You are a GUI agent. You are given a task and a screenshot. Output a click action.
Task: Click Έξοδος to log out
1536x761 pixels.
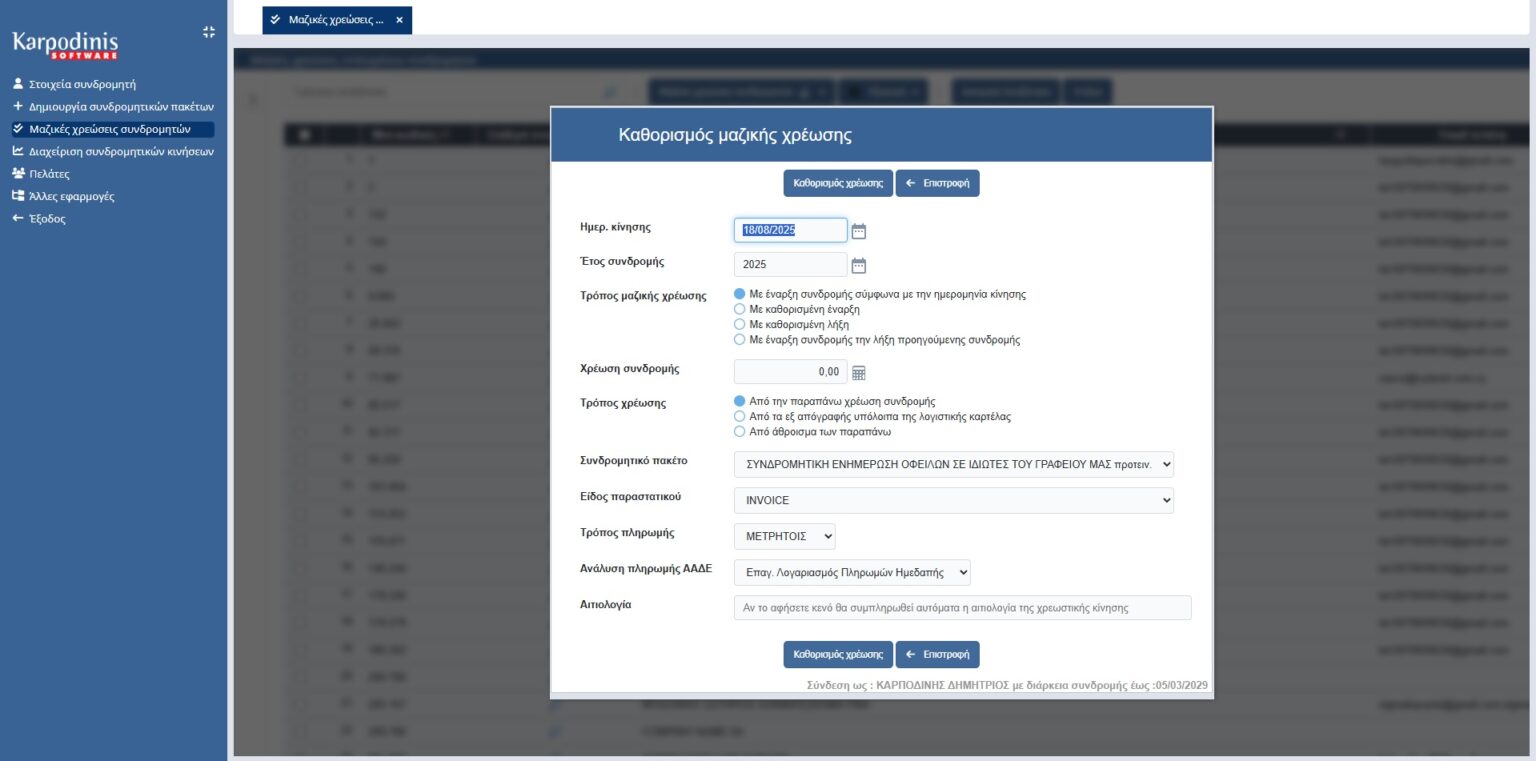(47, 219)
